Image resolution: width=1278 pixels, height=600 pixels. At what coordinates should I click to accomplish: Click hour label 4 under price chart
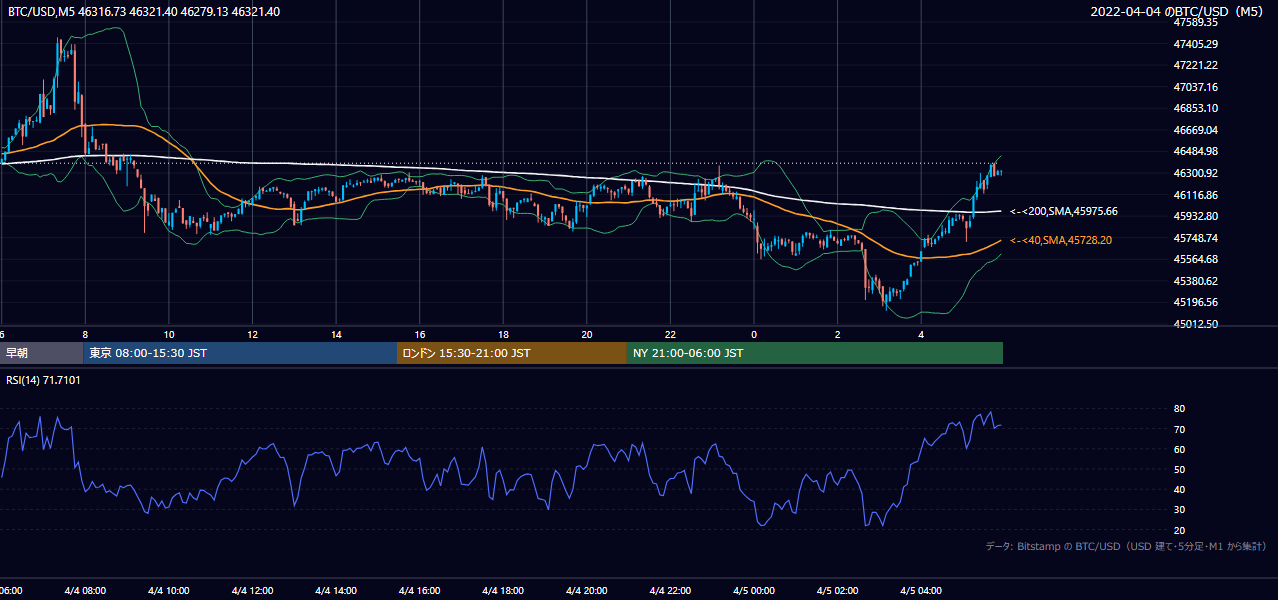point(922,335)
